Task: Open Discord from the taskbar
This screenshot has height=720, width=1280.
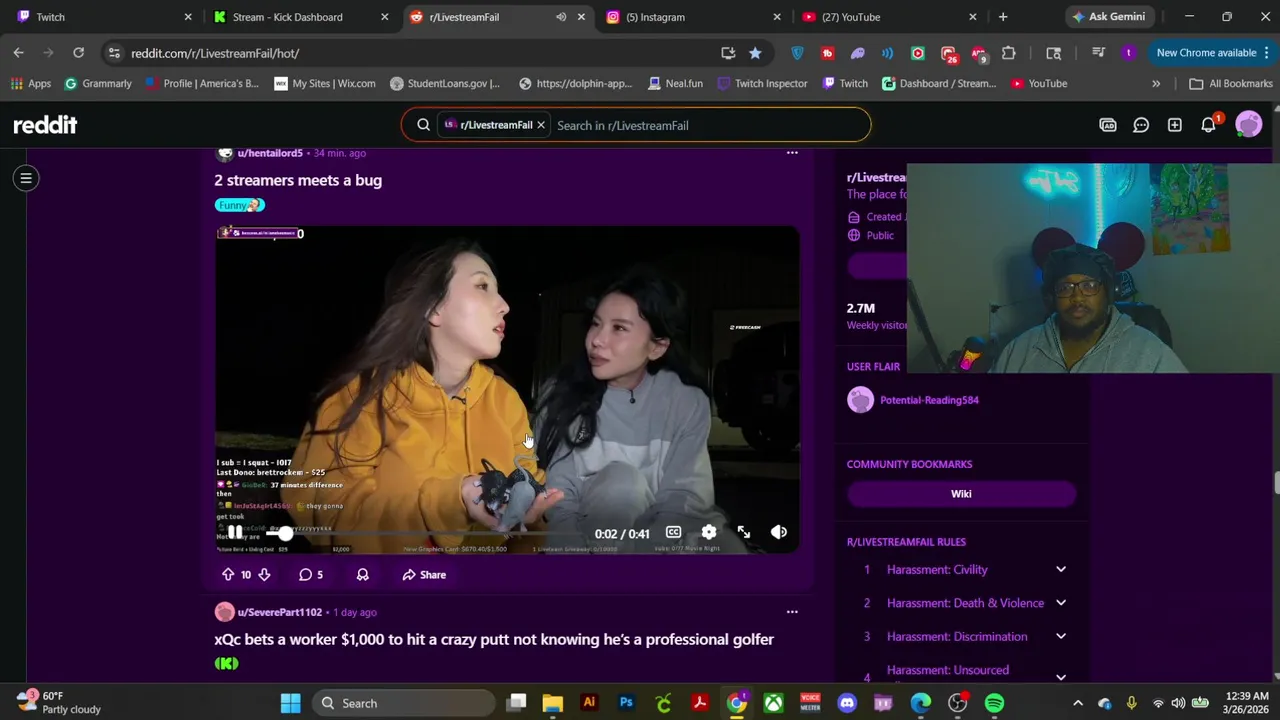Action: (847, 703)
